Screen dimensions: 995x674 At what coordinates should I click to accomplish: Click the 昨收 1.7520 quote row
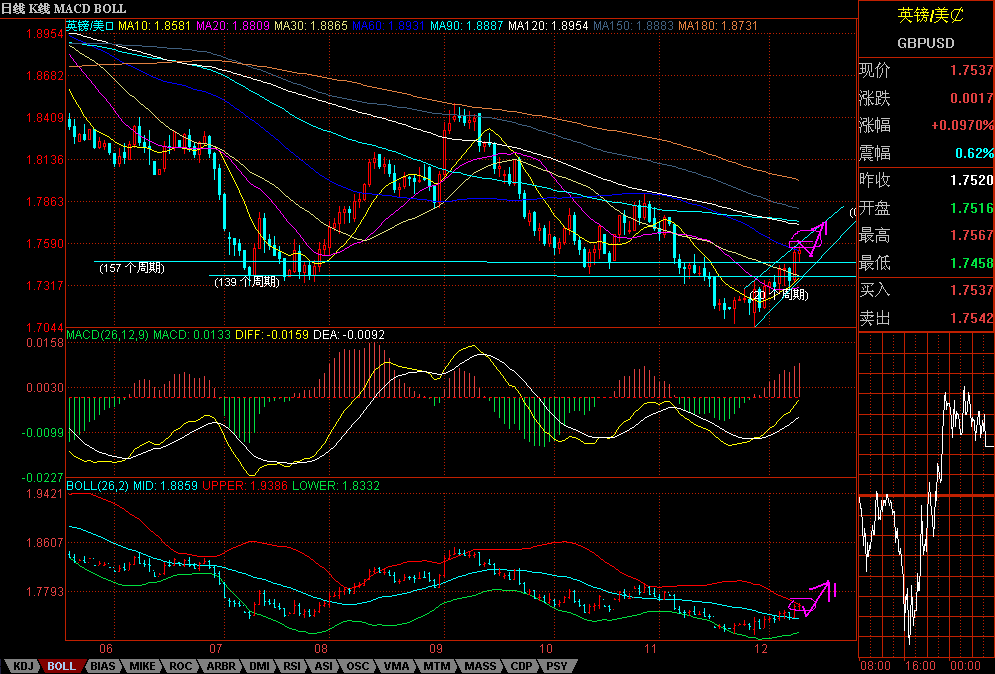926,180
